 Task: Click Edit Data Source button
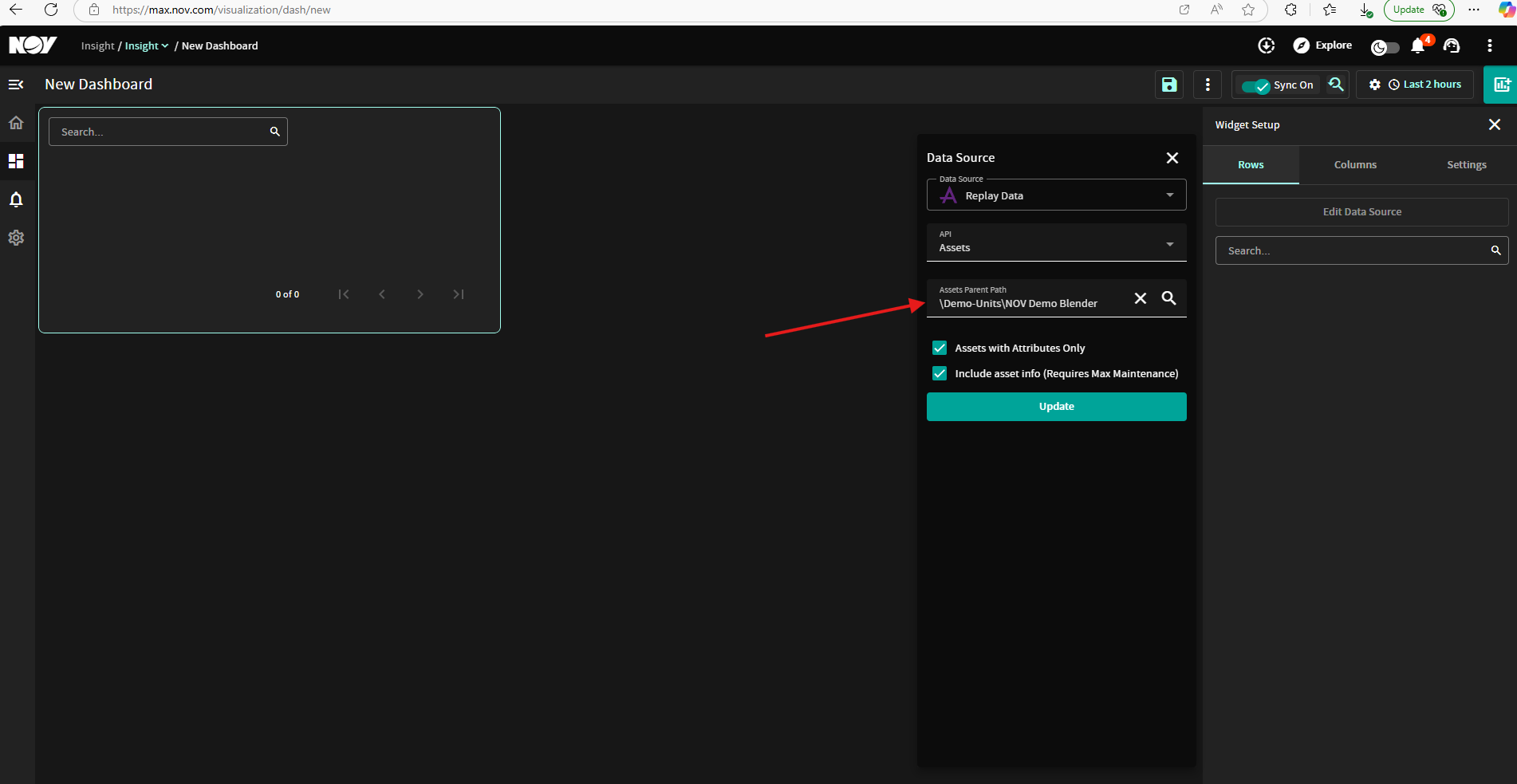tap(1362, 212)
